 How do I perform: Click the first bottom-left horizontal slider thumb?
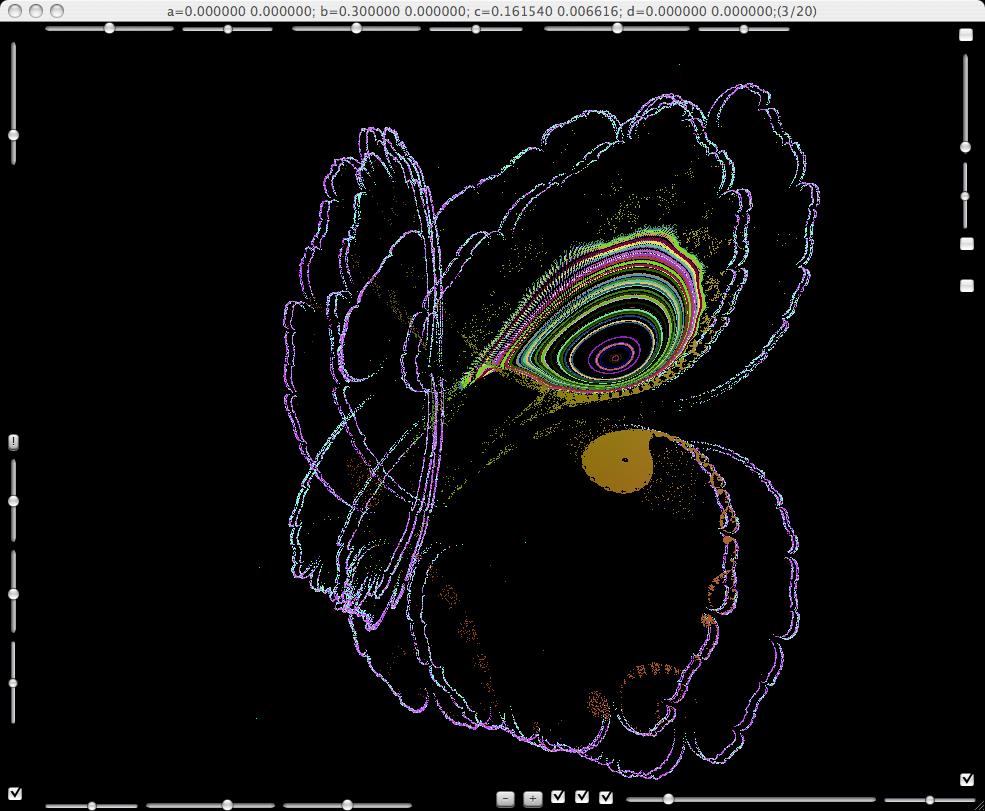click(92, 806)
